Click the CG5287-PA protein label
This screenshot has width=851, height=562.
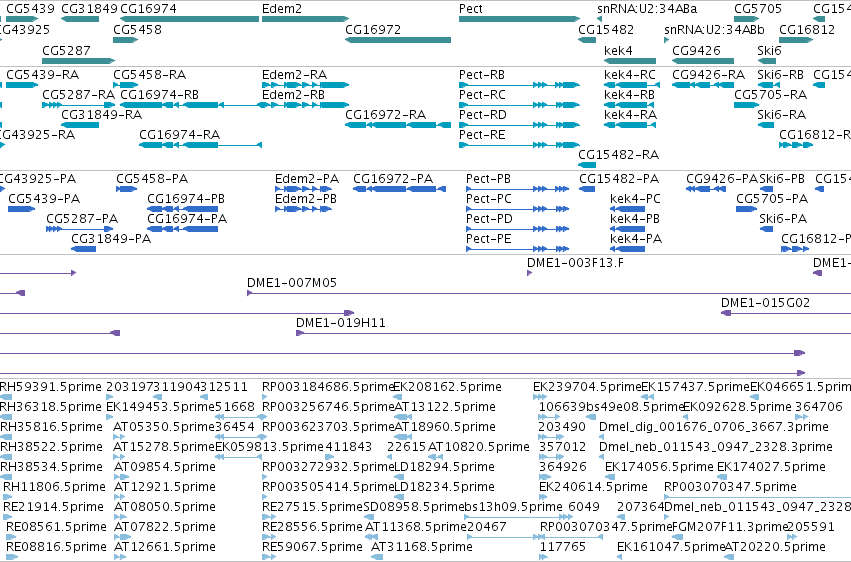(82, 219)
